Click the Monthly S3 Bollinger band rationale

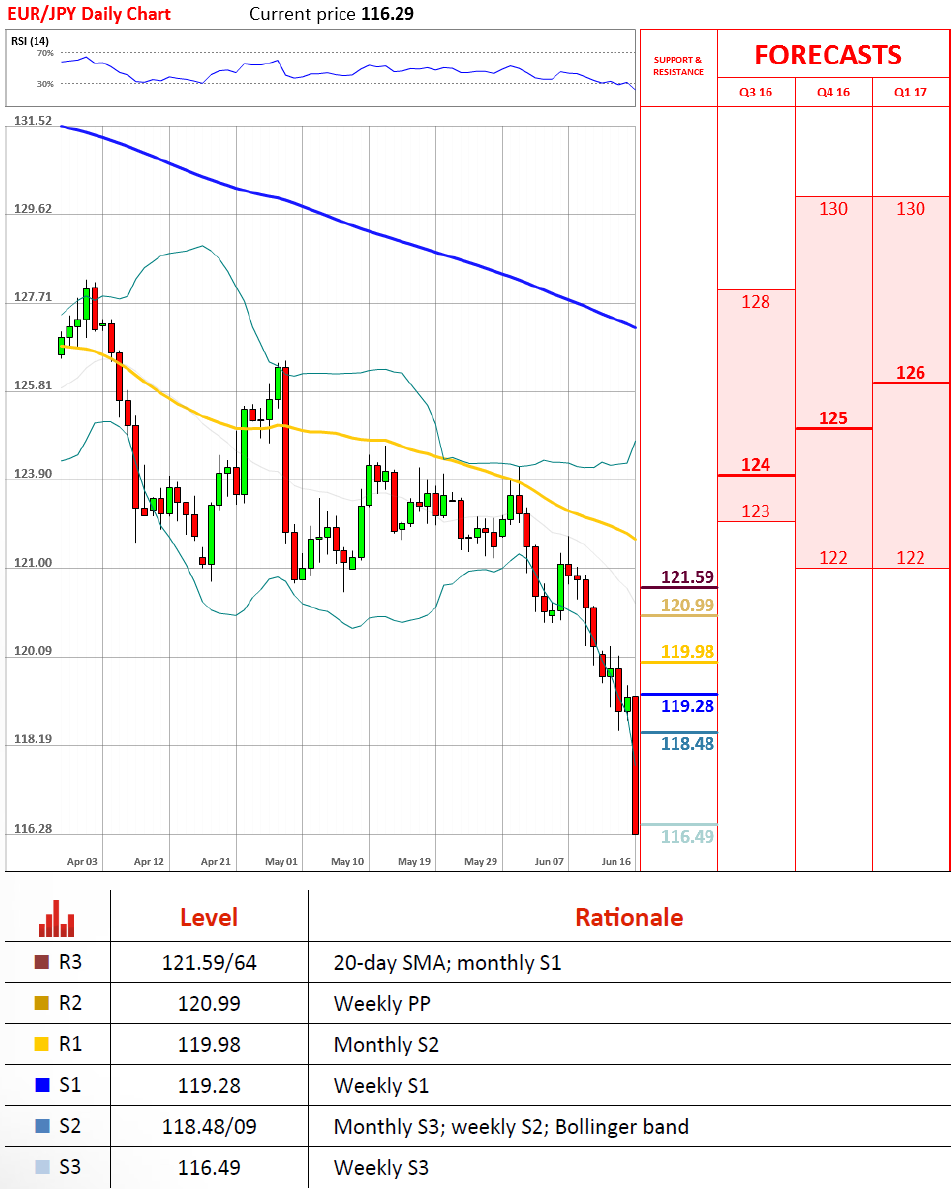point(511,1127)
